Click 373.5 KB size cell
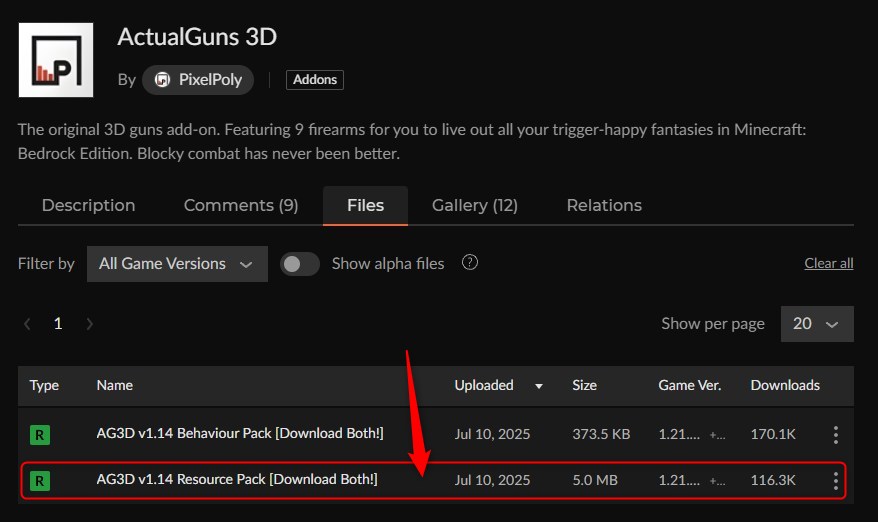The image size is (878, 522). click(601, 434)
